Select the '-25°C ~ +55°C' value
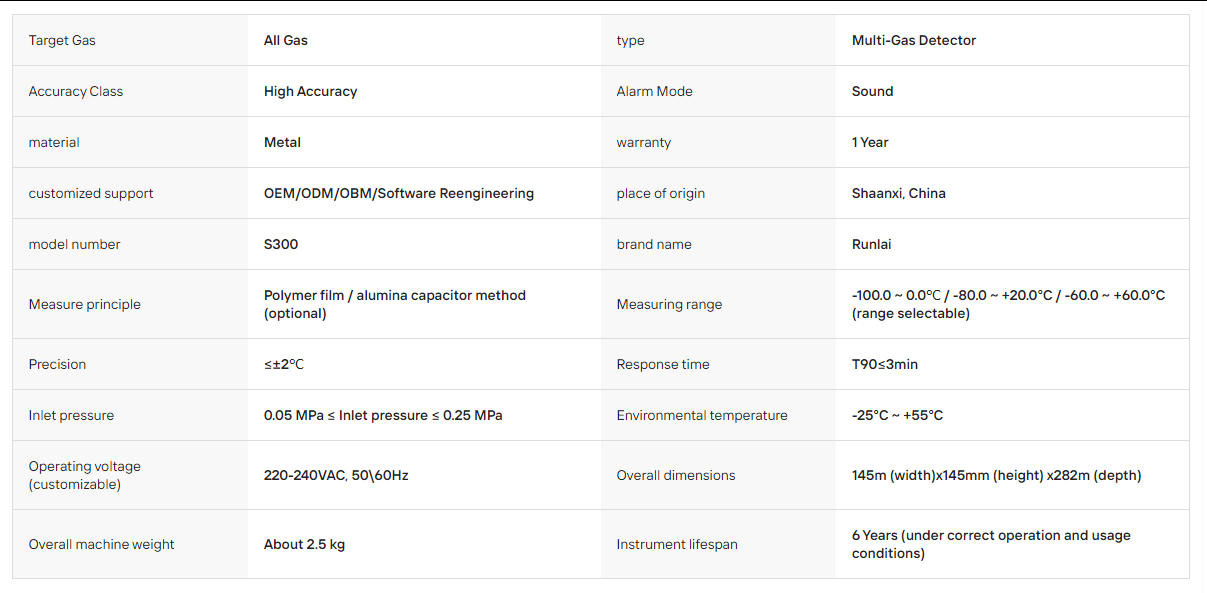This screenshot has height=593, width=1207. (897, 416)
